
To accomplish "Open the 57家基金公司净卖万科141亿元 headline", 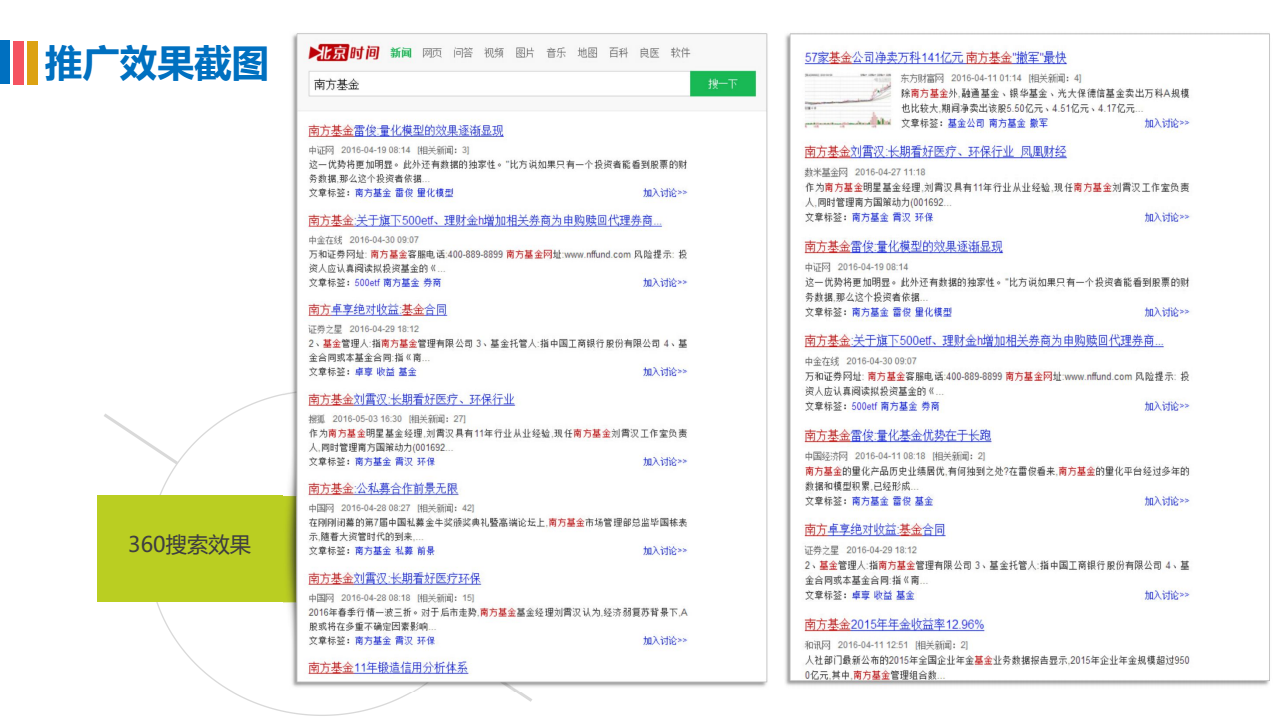I will pyautogui.click(x=935, y=58).
